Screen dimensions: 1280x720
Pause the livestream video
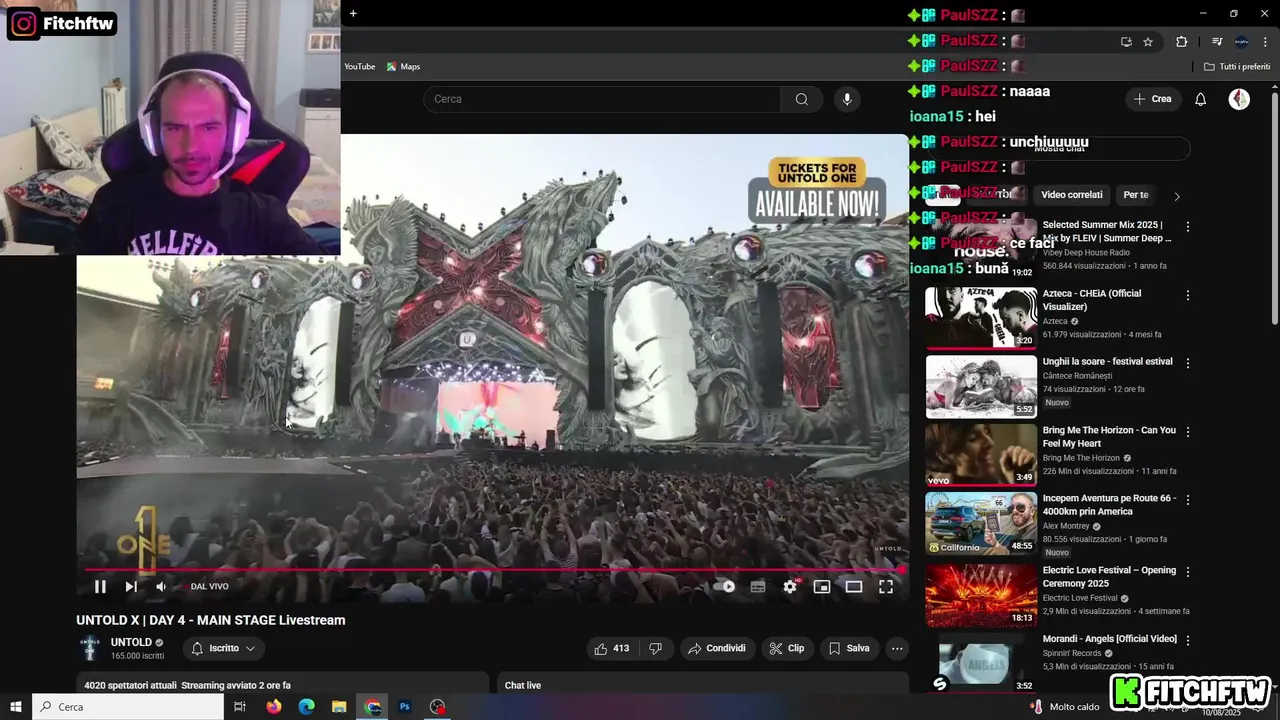(x=100, y=587)
